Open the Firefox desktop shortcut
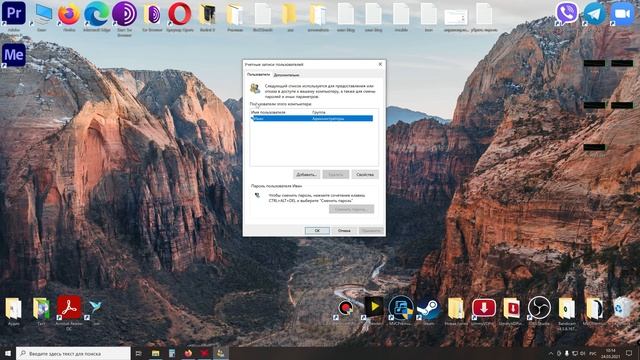Viewport: 640px width, 360px height. pyautogui.click(x=69, y=13)
